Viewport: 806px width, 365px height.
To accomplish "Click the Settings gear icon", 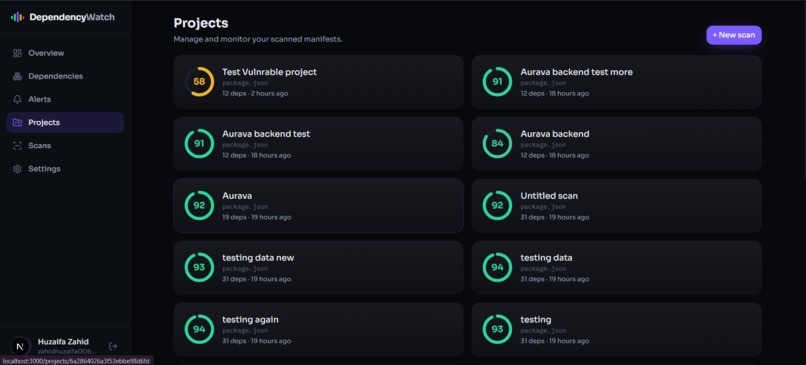I will [x=17, y=169].
